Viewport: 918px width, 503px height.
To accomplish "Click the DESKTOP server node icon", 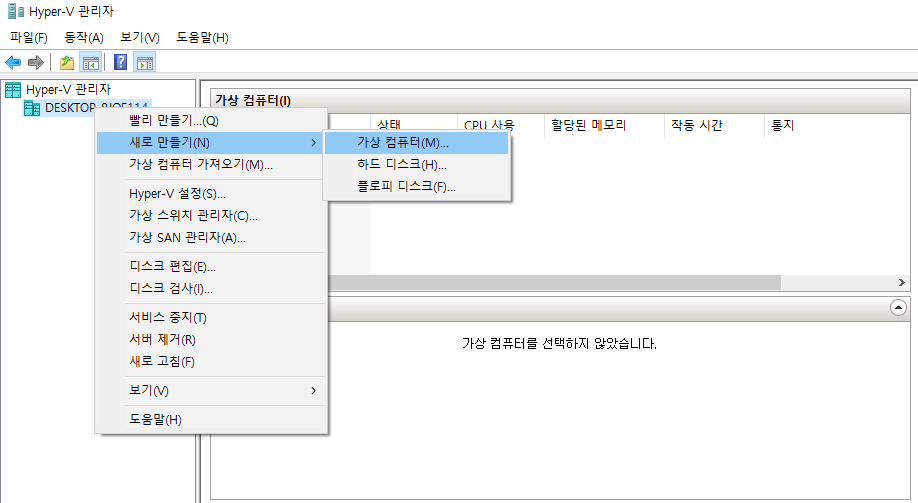I will (x=32, y=108).
